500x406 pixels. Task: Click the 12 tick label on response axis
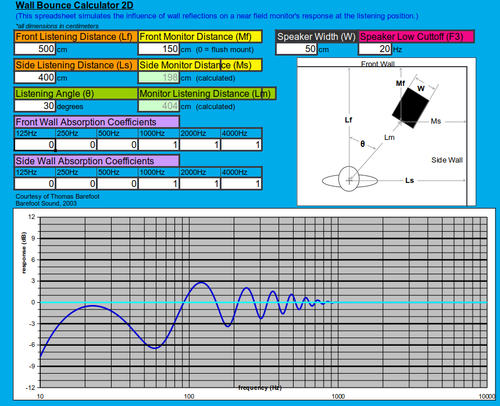click(32, 217)
